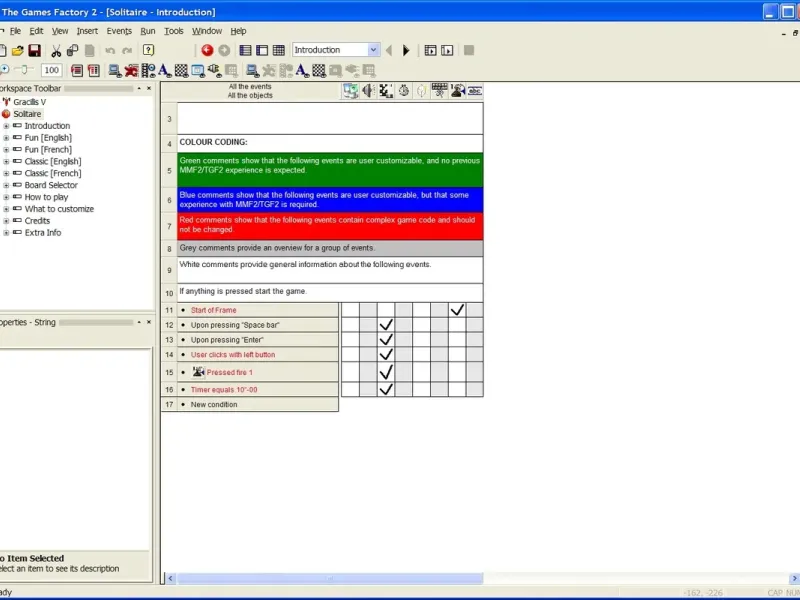This screenshot has width=800, height=600.
Task: Click the scroll left arrow button
Action: coord(170,578)
